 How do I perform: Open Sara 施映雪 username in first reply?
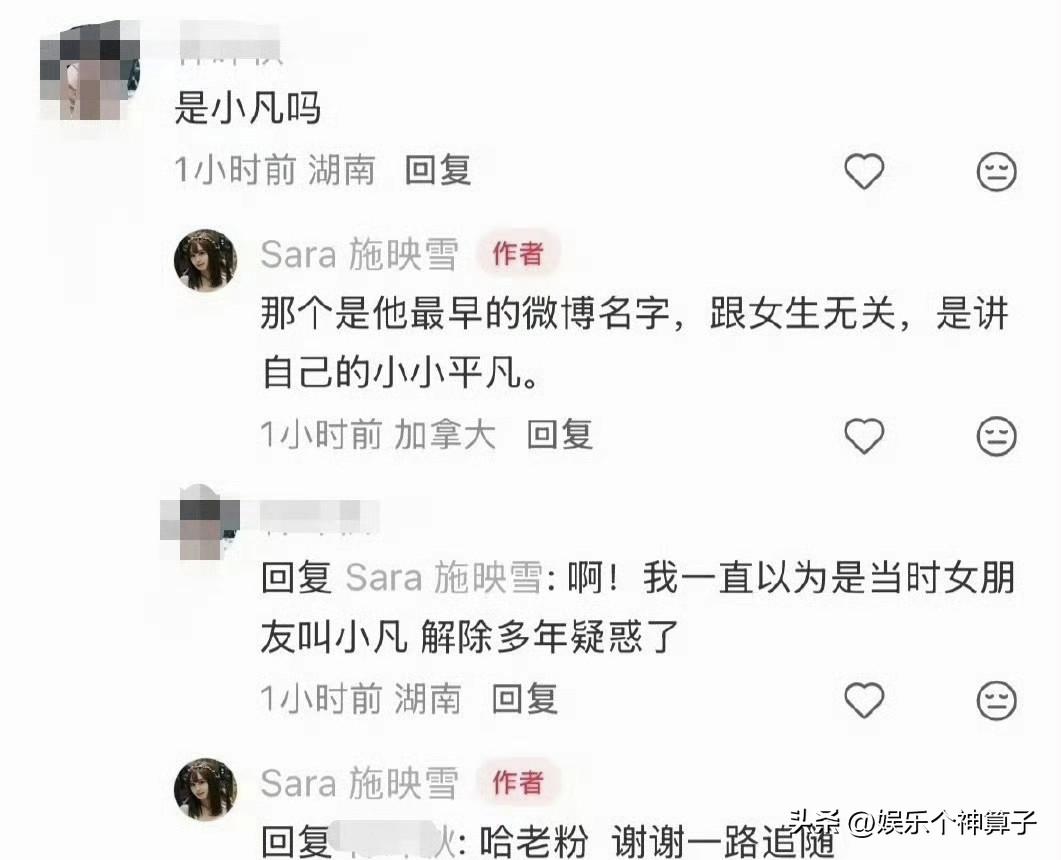(359, 254)
